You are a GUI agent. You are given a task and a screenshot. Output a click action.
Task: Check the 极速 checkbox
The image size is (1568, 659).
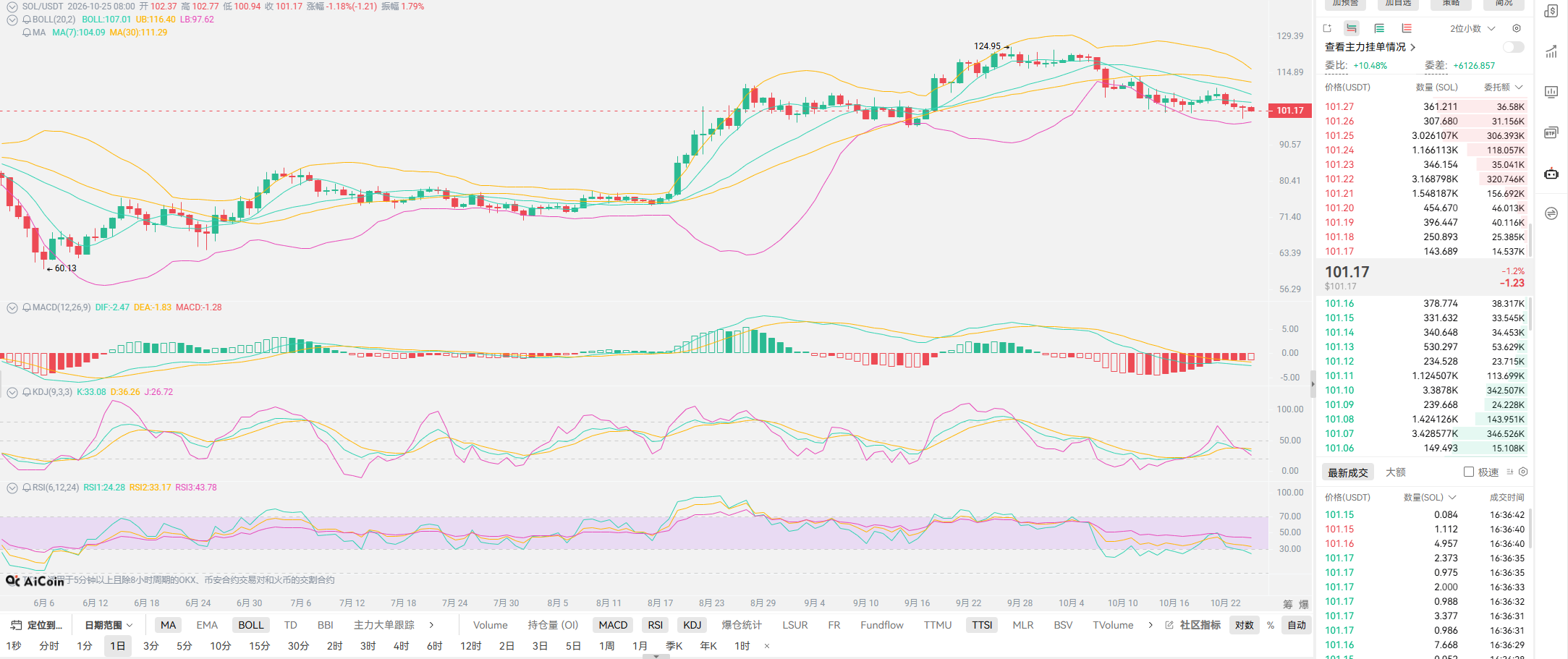click(x=1469, y=472)
